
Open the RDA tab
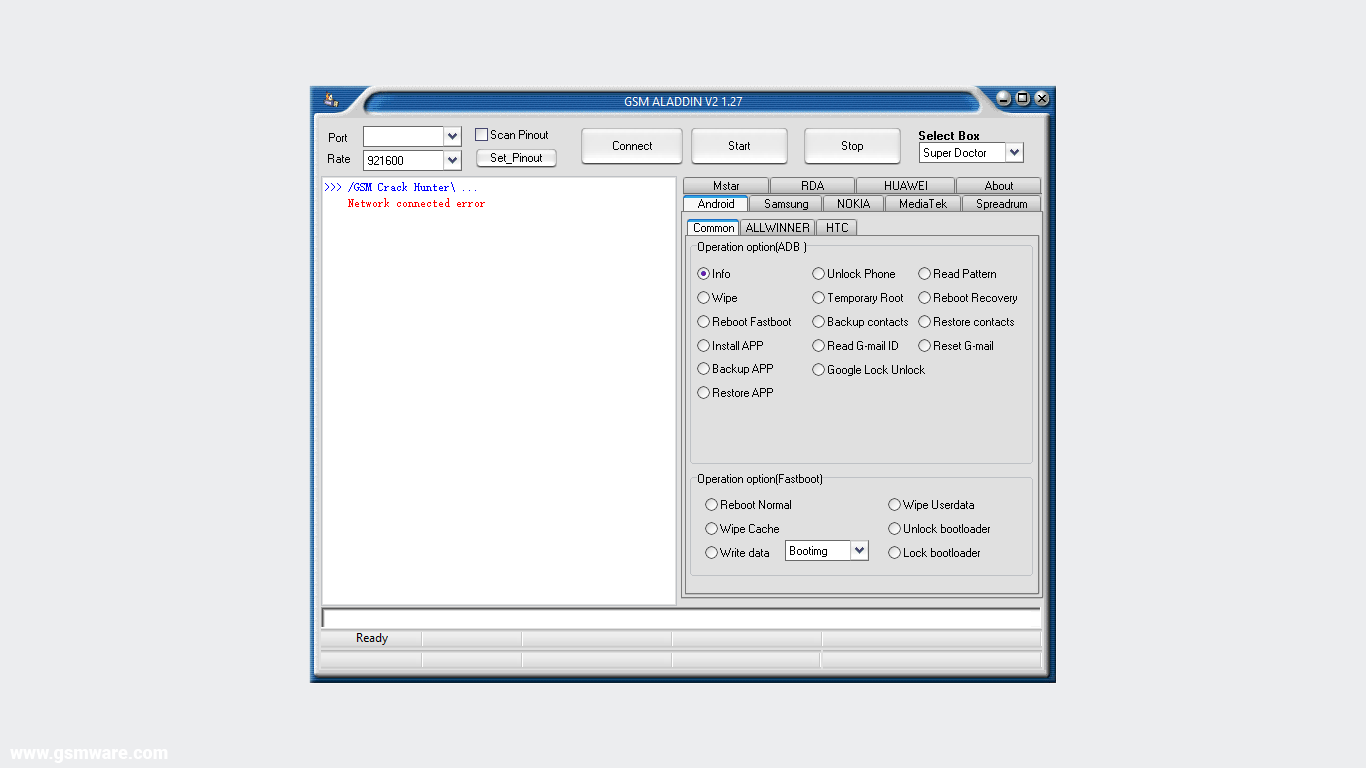(x=812, y=186)
